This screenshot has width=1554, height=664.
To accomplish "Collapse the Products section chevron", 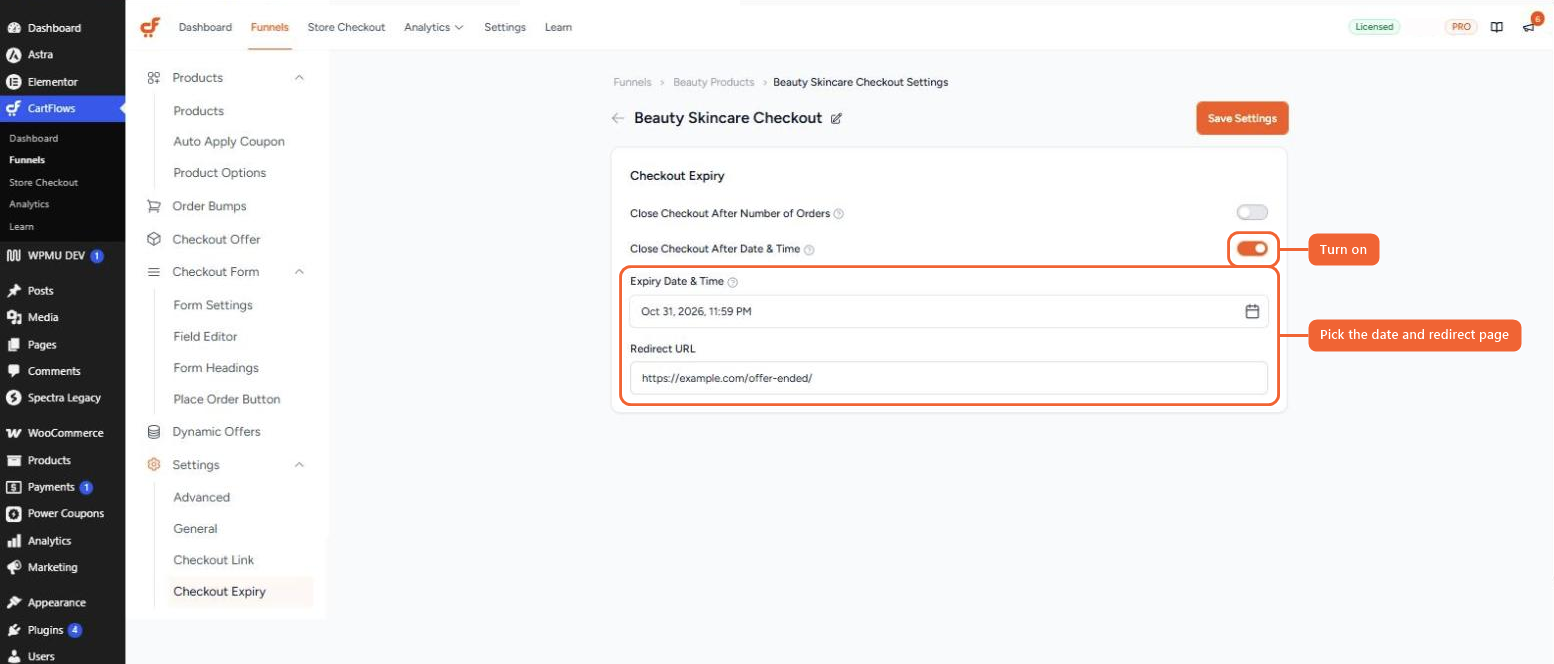I will [299, 77].
